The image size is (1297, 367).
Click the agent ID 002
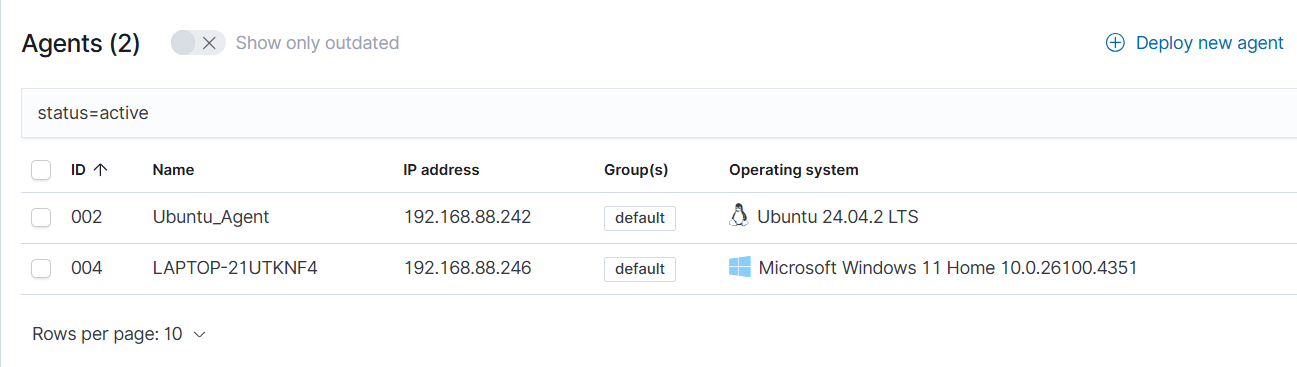87,217
